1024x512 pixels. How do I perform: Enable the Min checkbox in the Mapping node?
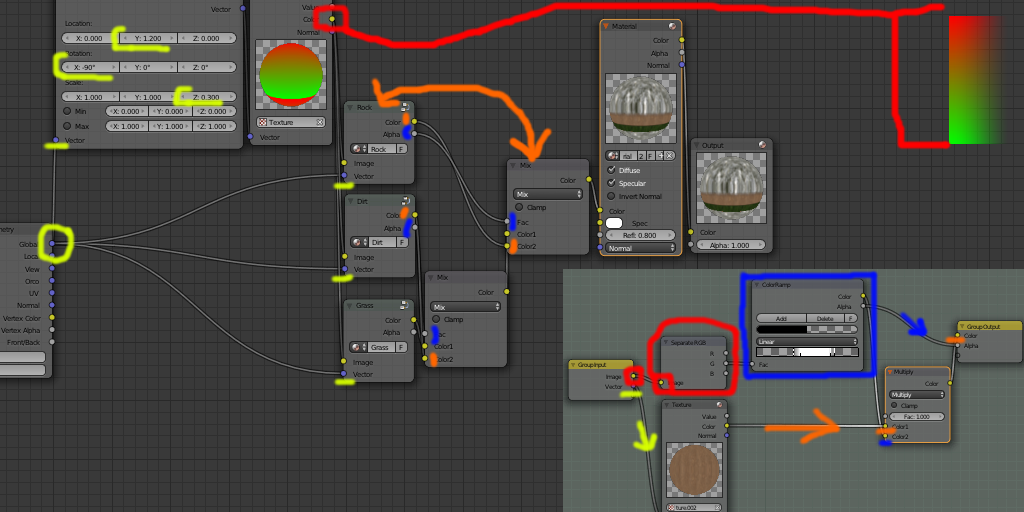[x=67, y=111]
